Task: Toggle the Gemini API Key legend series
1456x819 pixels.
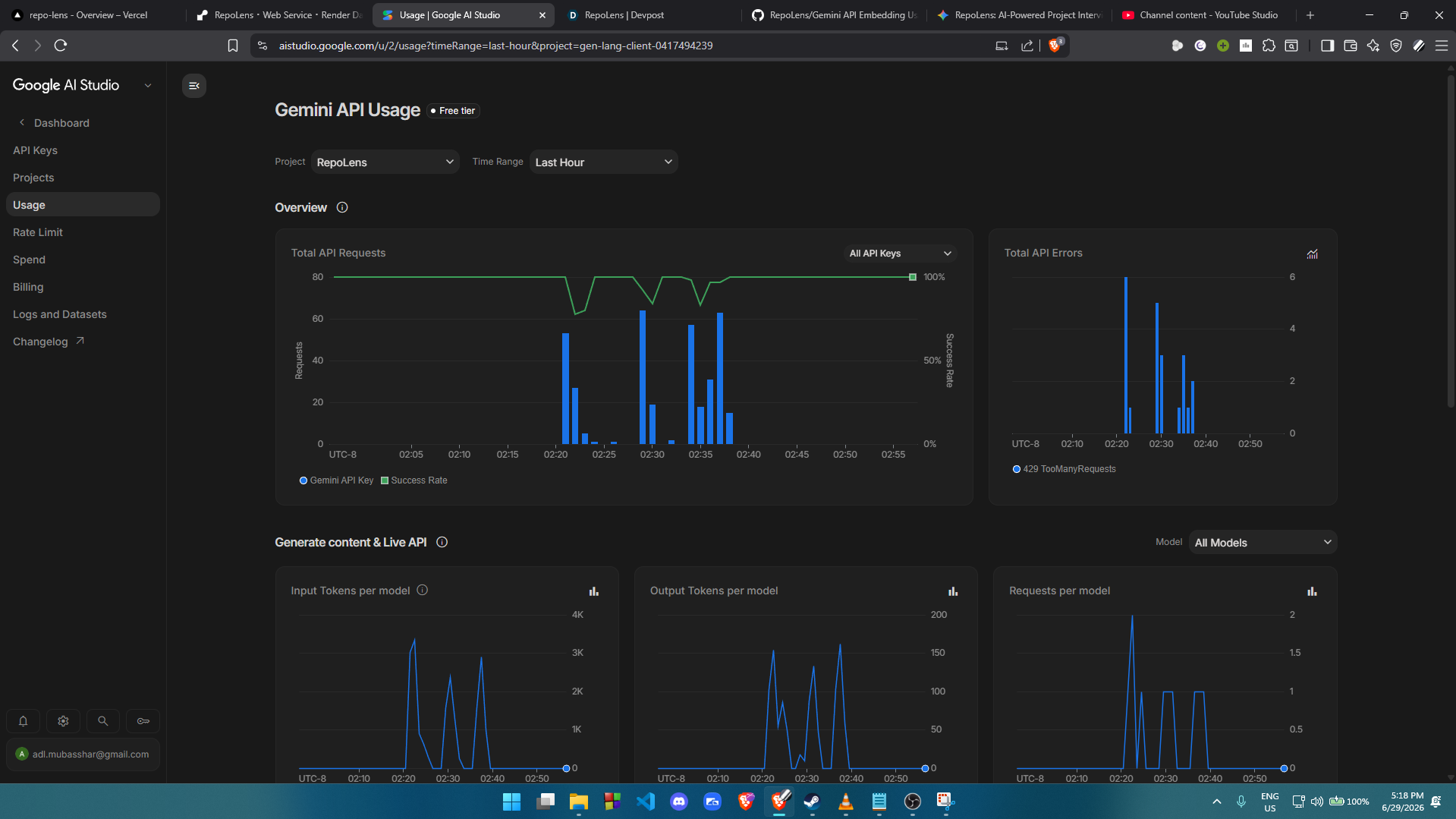Action: point(337,480)
